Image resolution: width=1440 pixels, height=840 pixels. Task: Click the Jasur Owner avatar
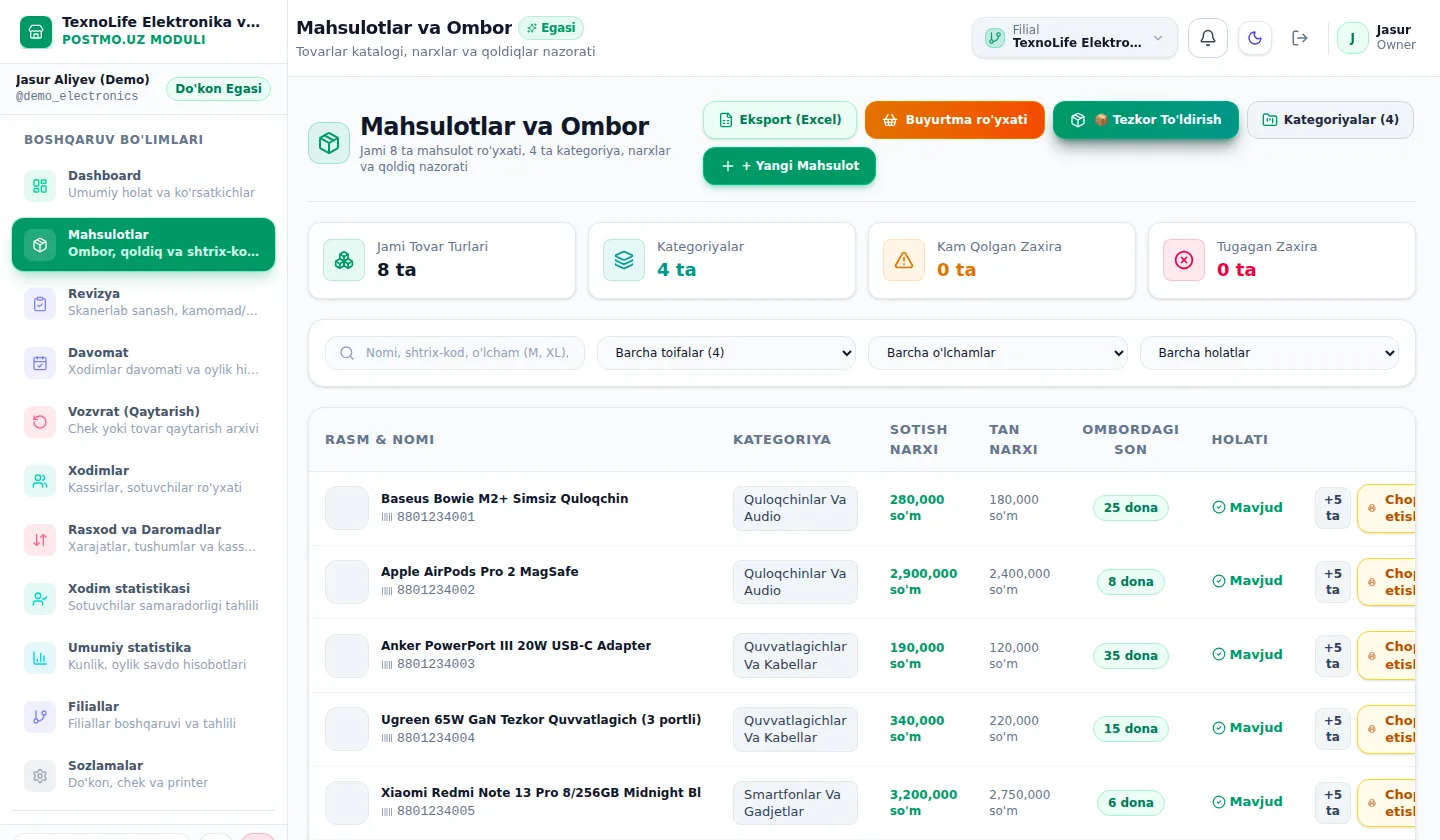[1353, 38]
